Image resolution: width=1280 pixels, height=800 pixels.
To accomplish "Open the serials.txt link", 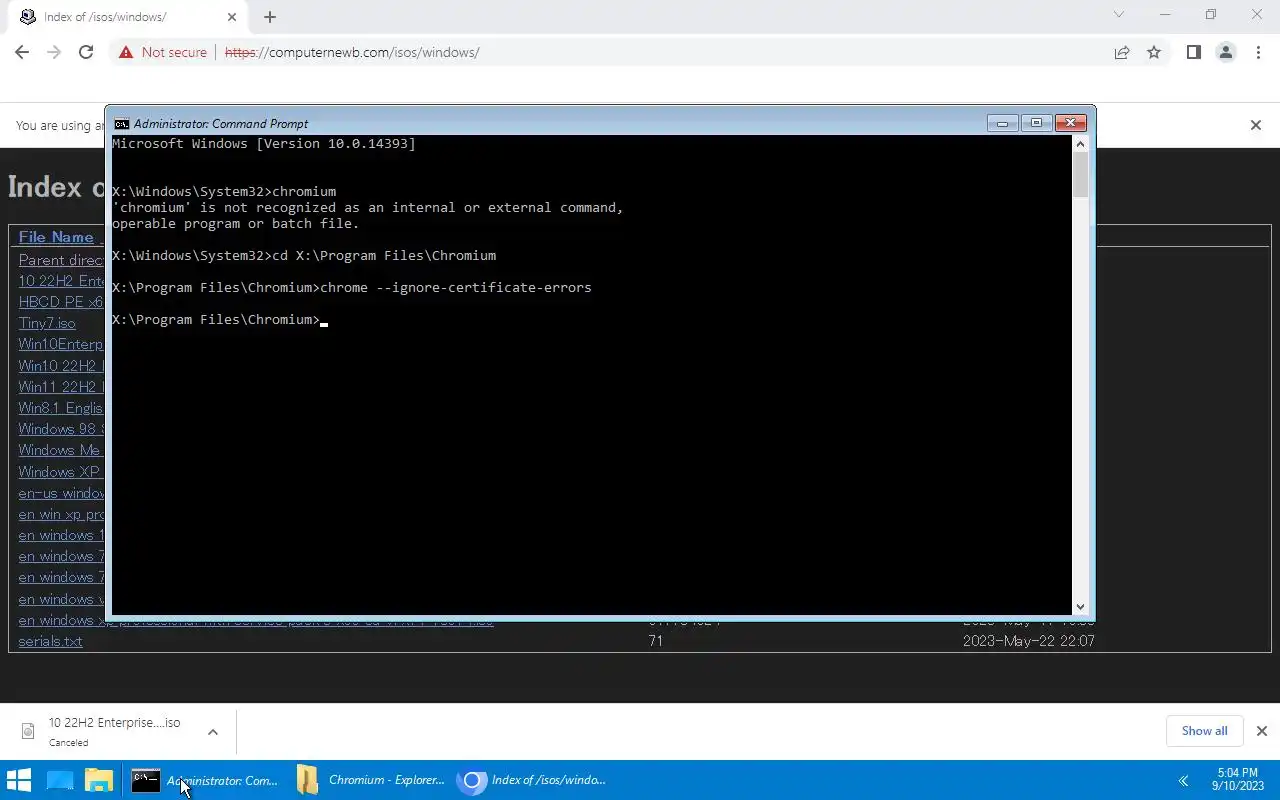I will coord(50,641).
